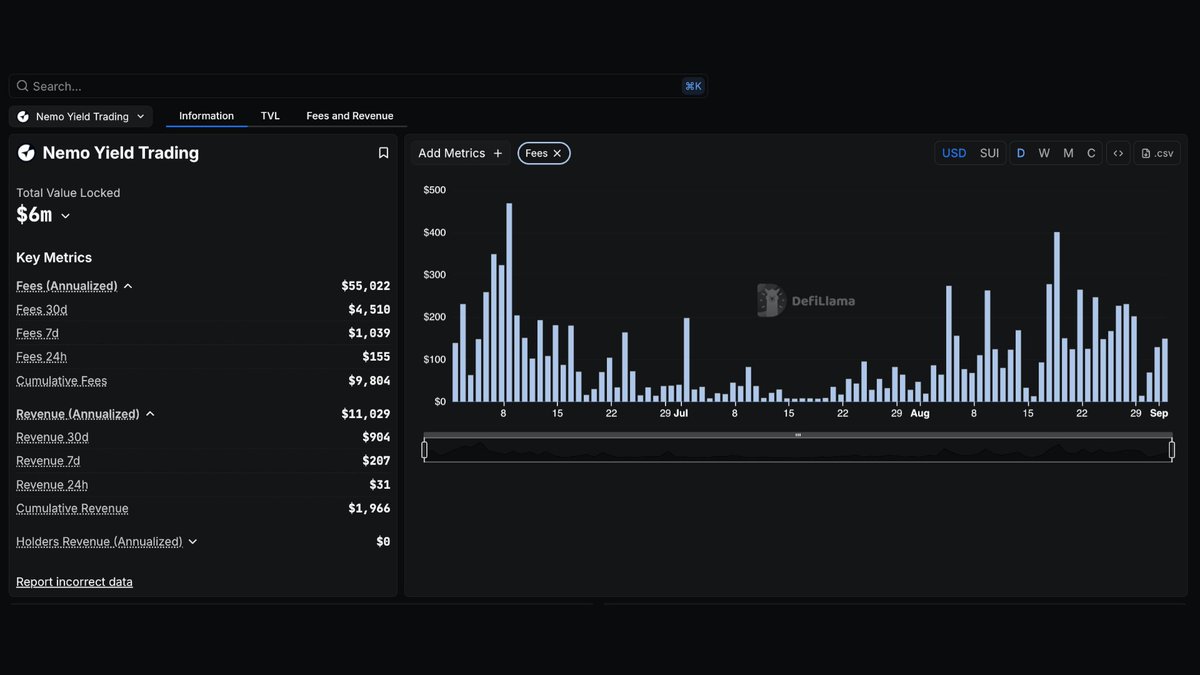Open the Add Metrics menu
This screenshot has width=1200, height=675.
460,153
